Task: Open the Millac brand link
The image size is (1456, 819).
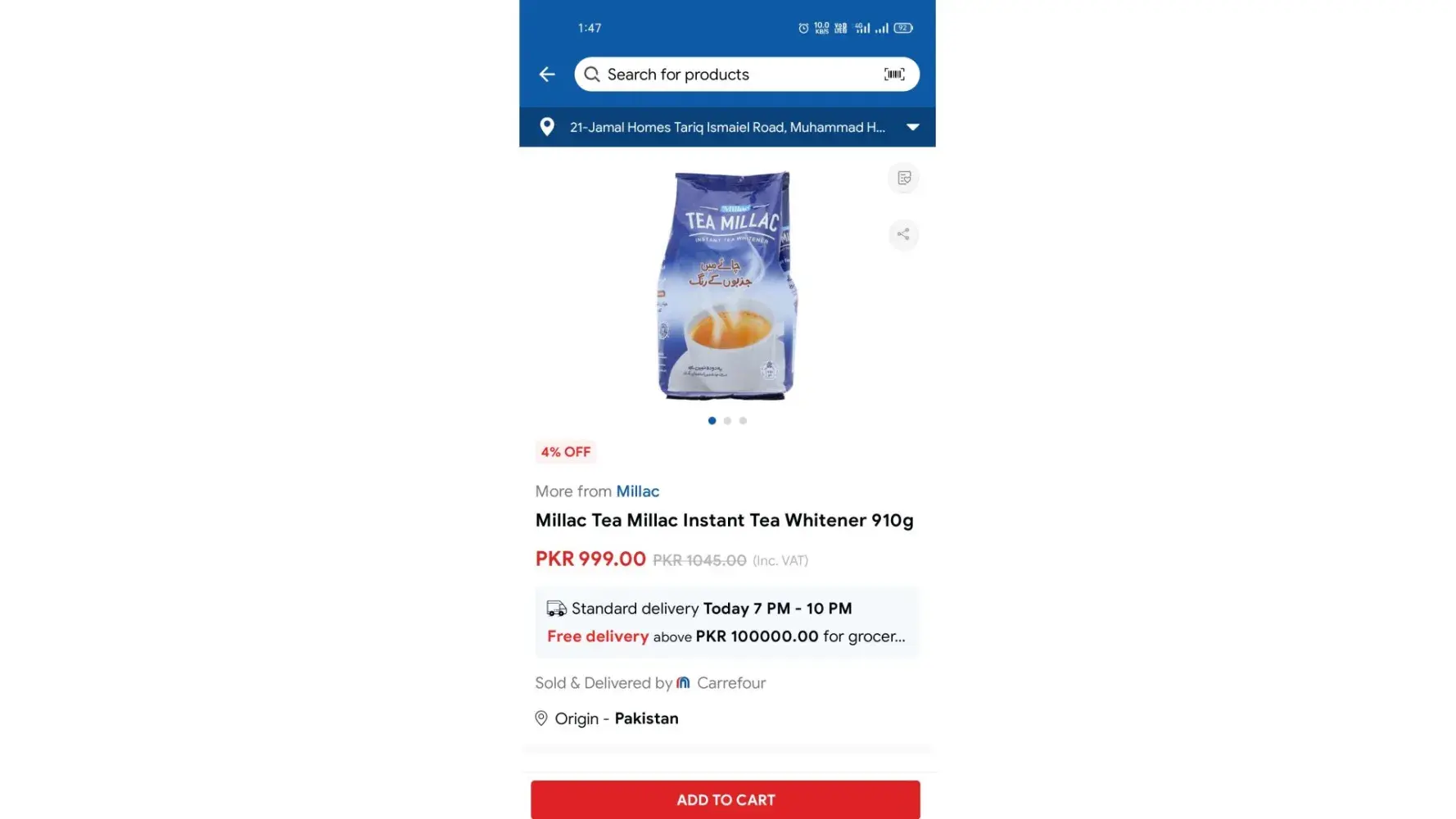Action: tap(637, 491)
